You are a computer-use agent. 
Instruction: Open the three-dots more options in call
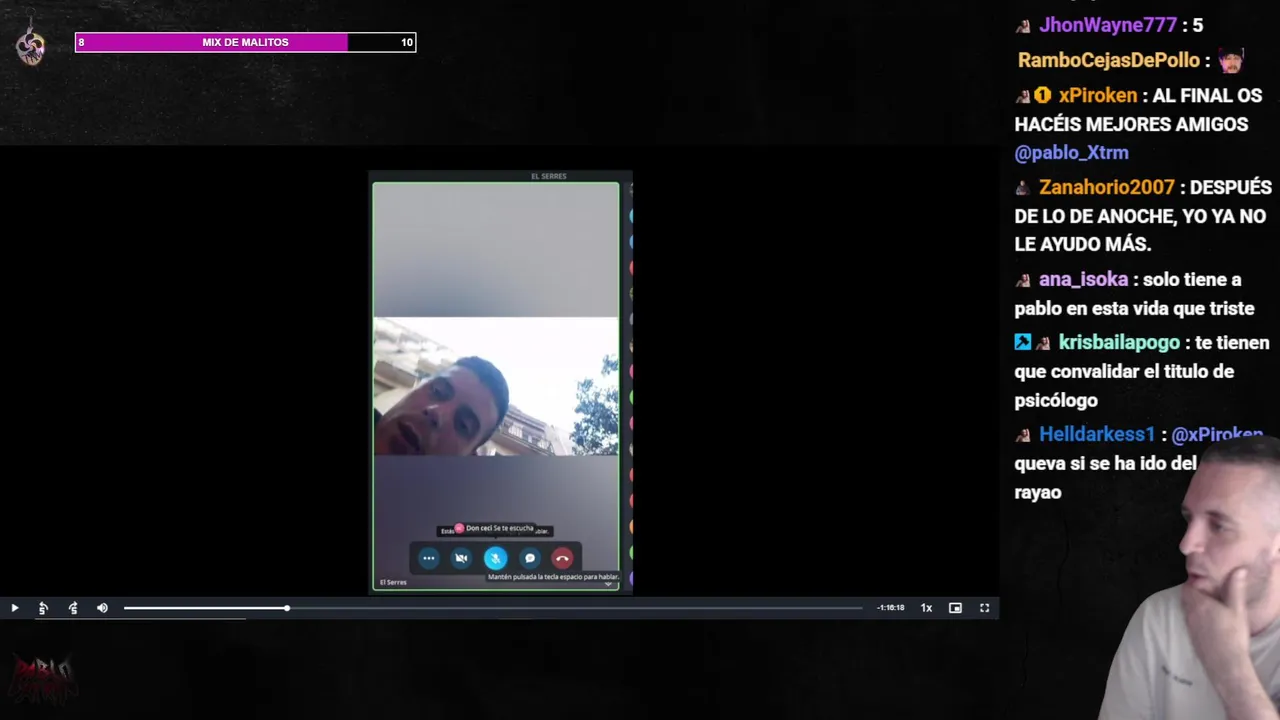[428, 558]
